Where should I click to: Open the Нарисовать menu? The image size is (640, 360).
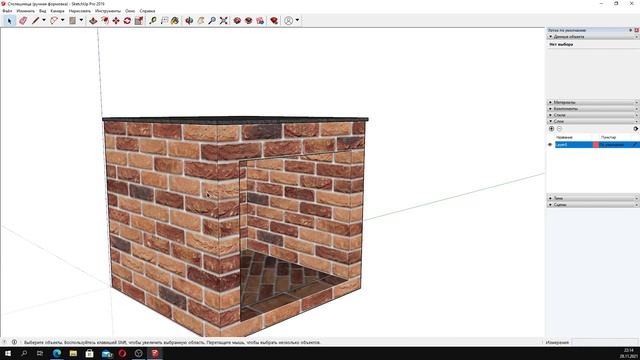coord(80,11)
